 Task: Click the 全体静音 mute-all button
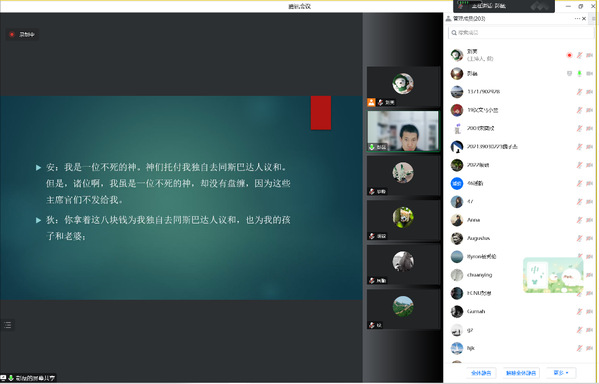pyautogui.click(x=481, y=373)
